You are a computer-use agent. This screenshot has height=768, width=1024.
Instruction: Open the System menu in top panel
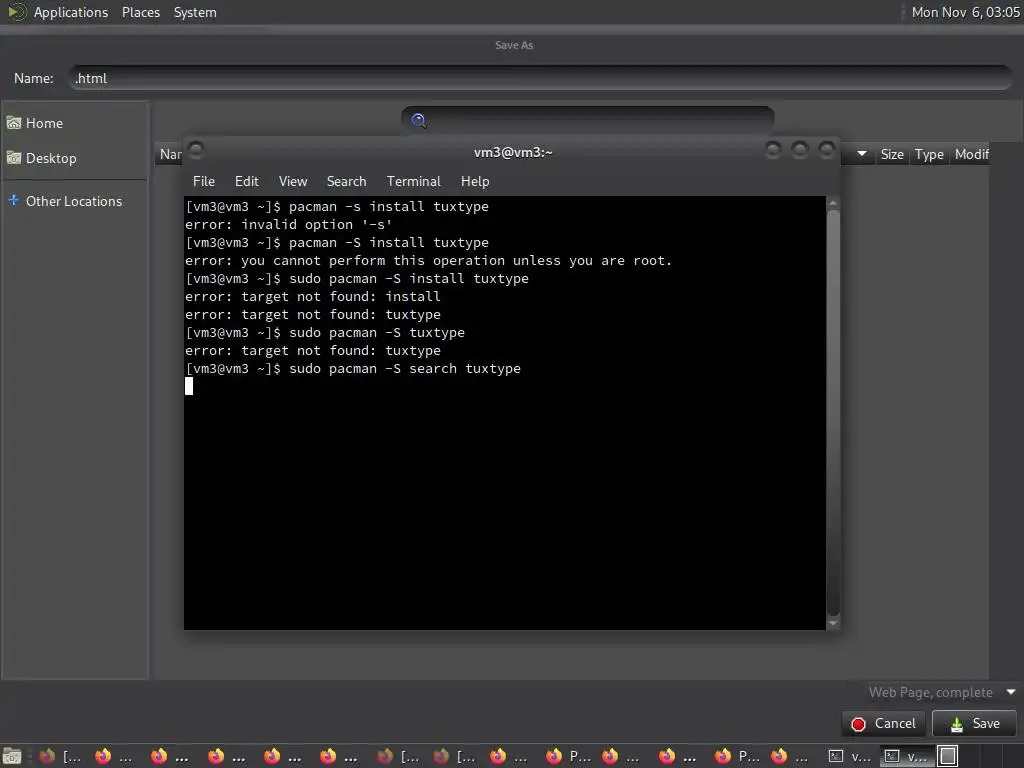coord(195,12)
